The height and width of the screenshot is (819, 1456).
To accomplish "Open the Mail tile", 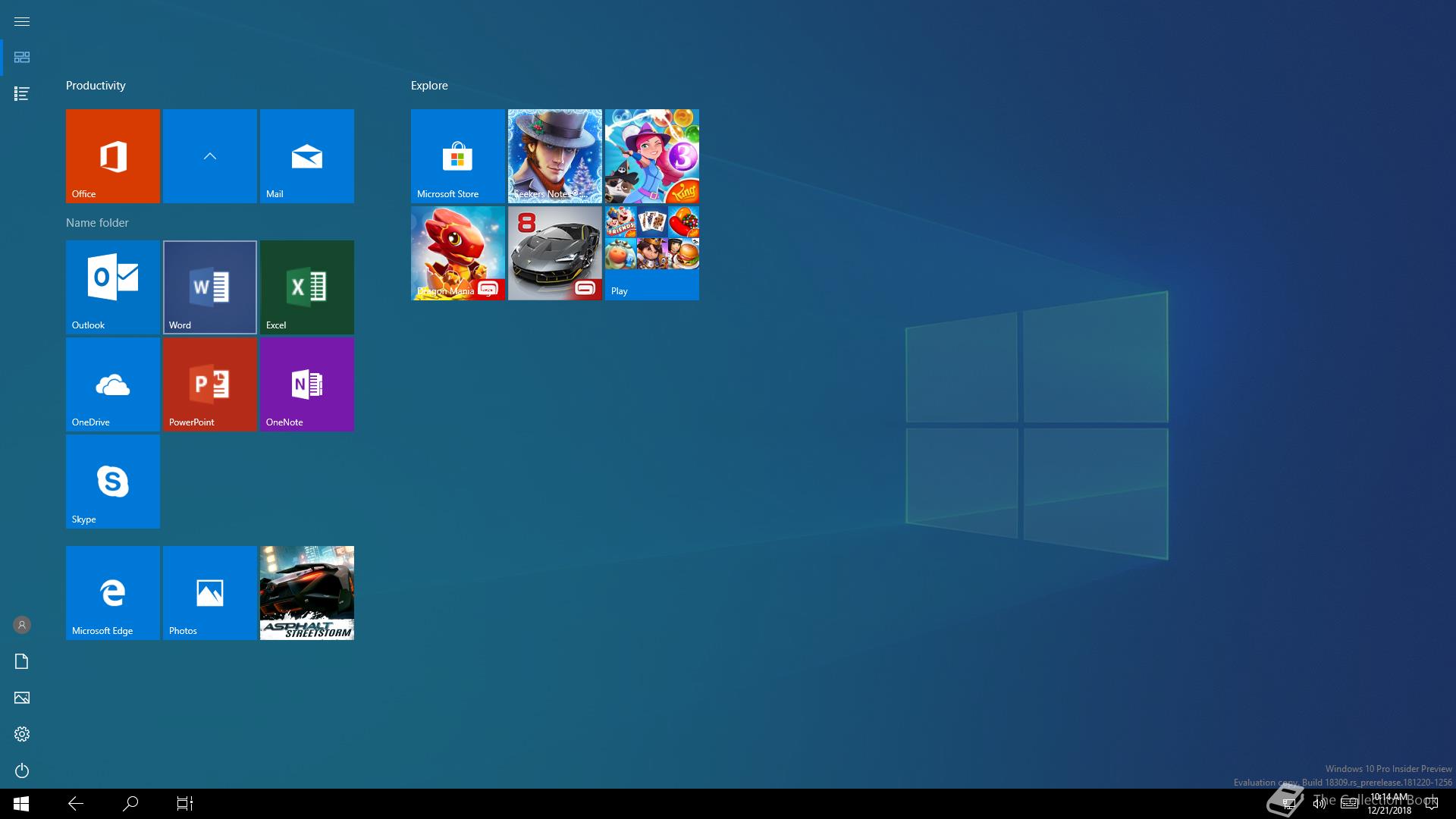I will pyautogui.click(x=307, y=156).
